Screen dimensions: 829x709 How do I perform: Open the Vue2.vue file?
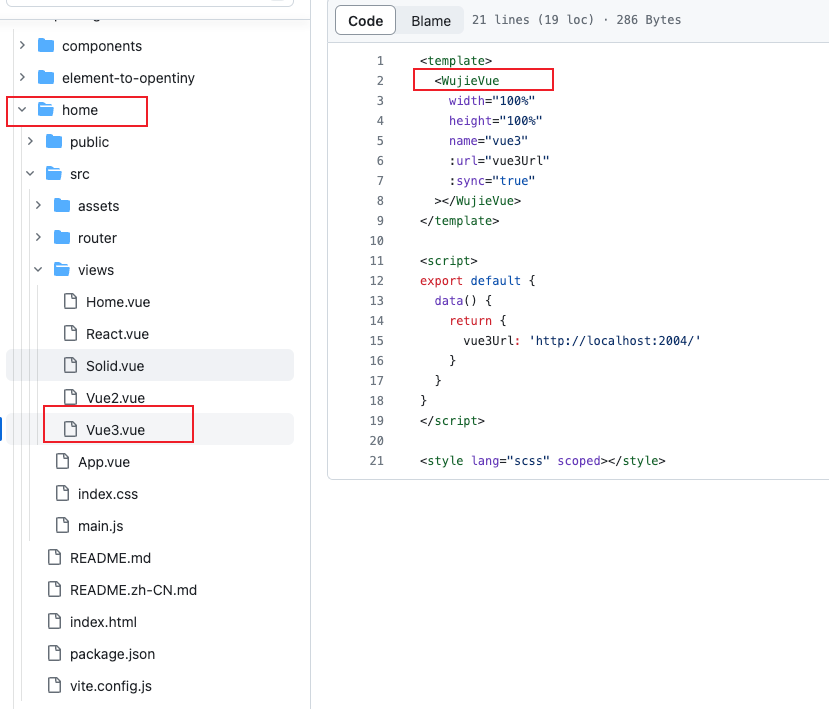tap(115, 398)
